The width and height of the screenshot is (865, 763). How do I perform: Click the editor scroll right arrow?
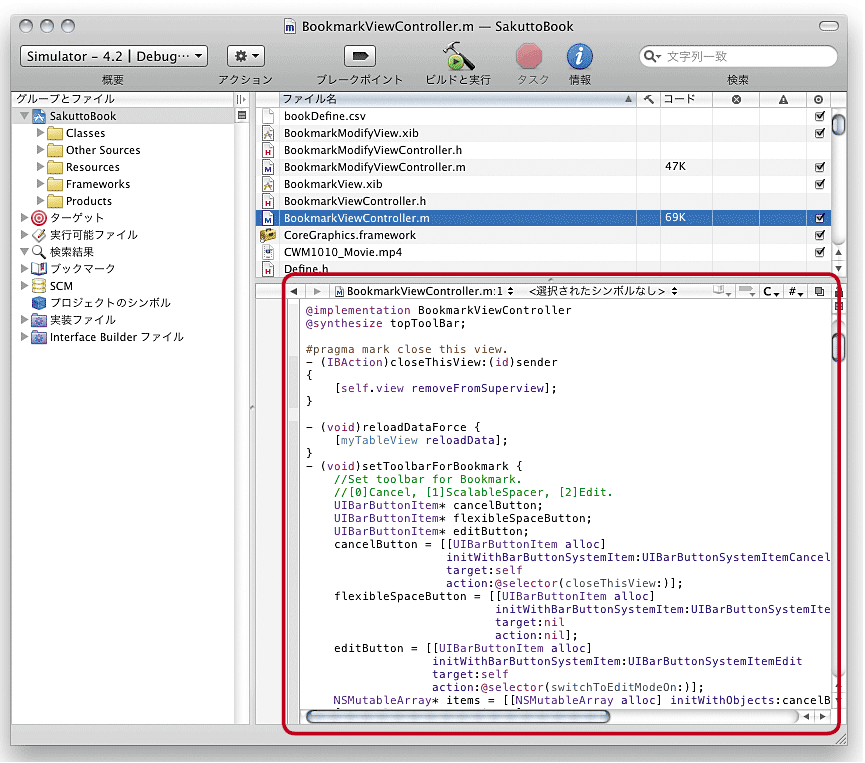(x=823, y=716)
